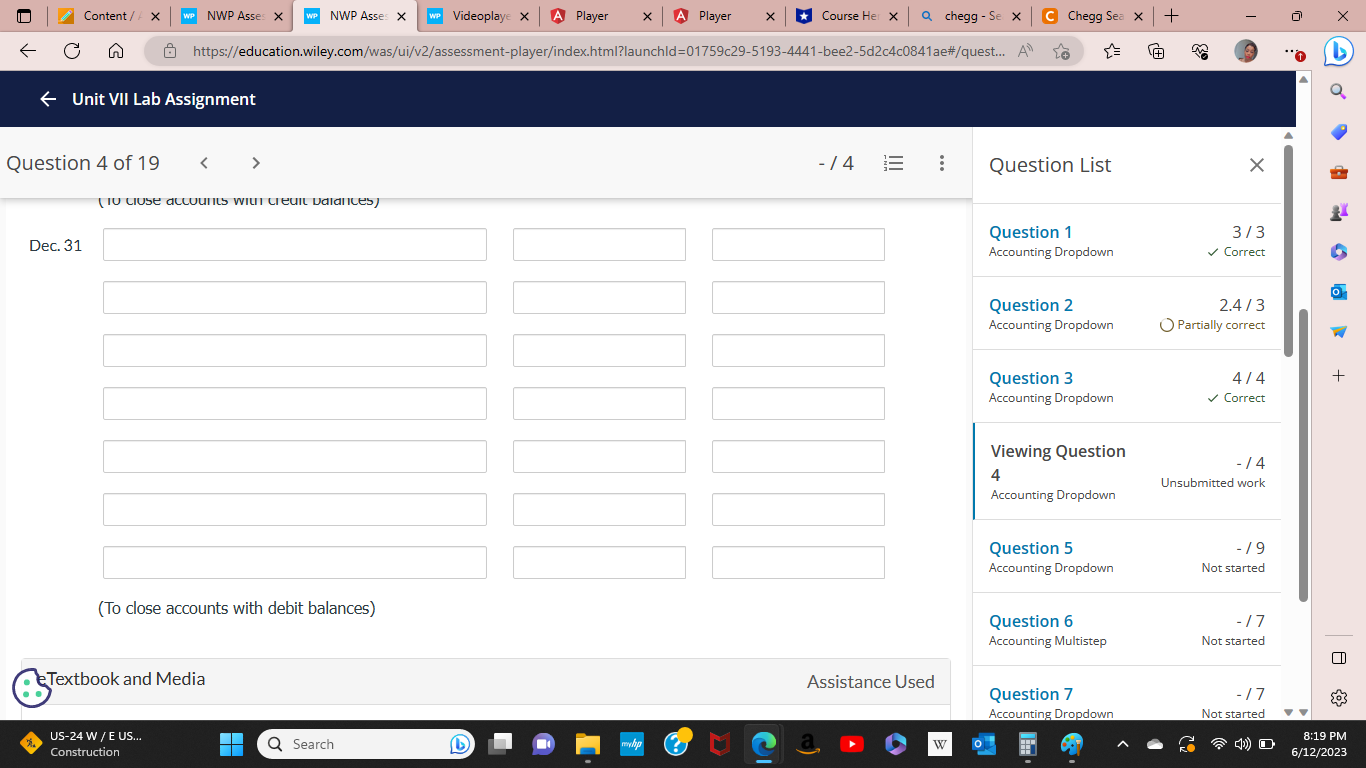The height and width of the screenshot is (768, 1366).
Task: Open Edge sidebar search
Action: click(x=1339, y=92)
